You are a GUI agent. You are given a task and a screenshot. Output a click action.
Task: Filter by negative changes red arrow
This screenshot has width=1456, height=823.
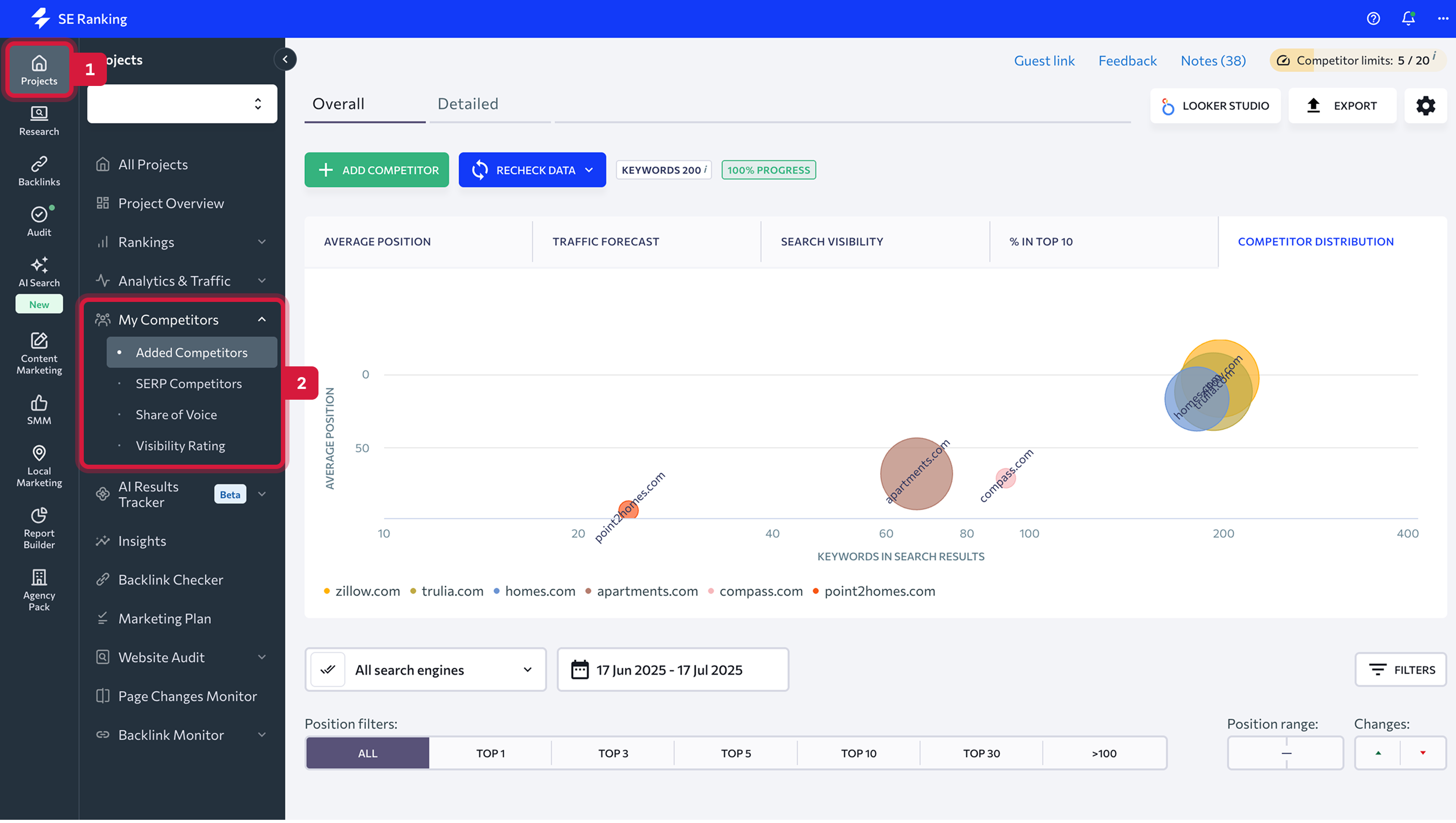click(x=1422, y=754)
